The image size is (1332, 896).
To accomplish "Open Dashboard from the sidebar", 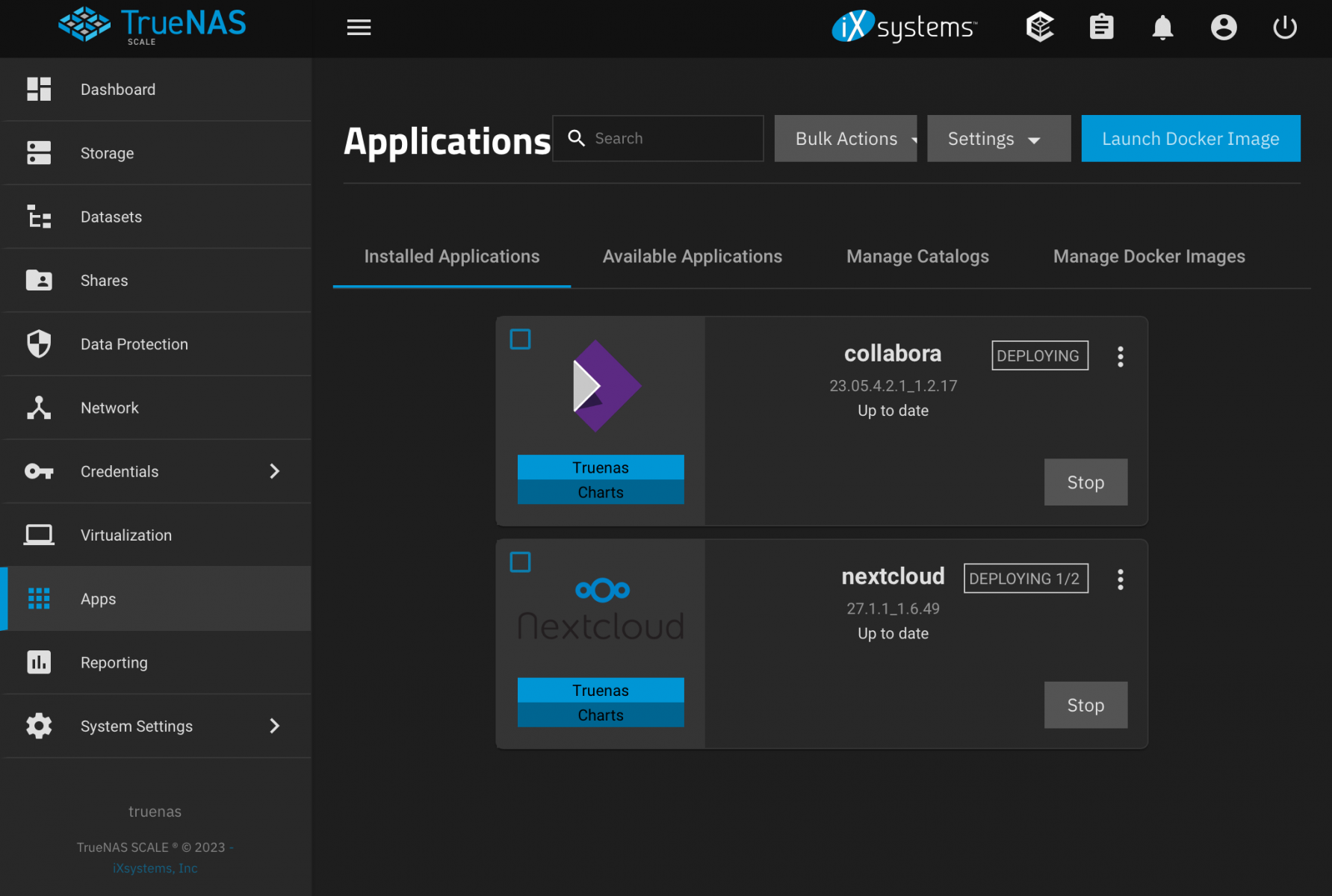I will click(x=156, y=90).
